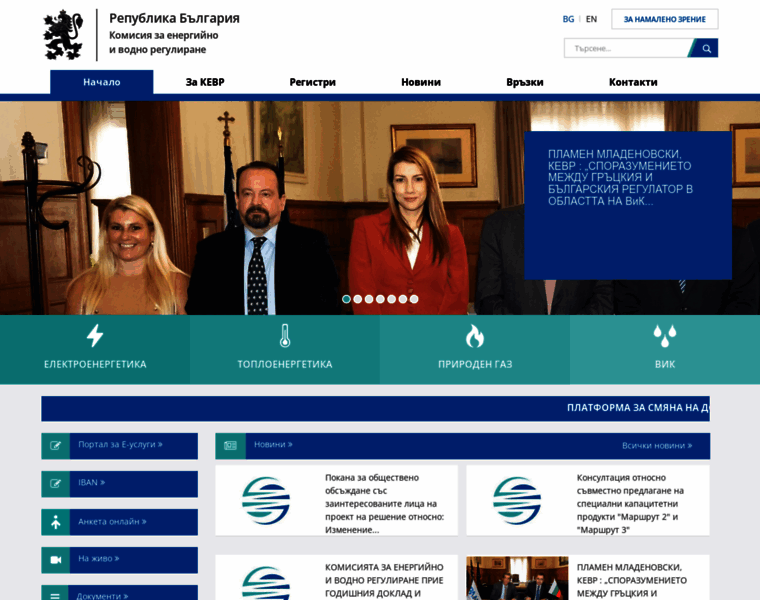The image size is (760, 600).
Task: Open news Комисията за енергийно и водно регулиране
Action: point(384,580)
